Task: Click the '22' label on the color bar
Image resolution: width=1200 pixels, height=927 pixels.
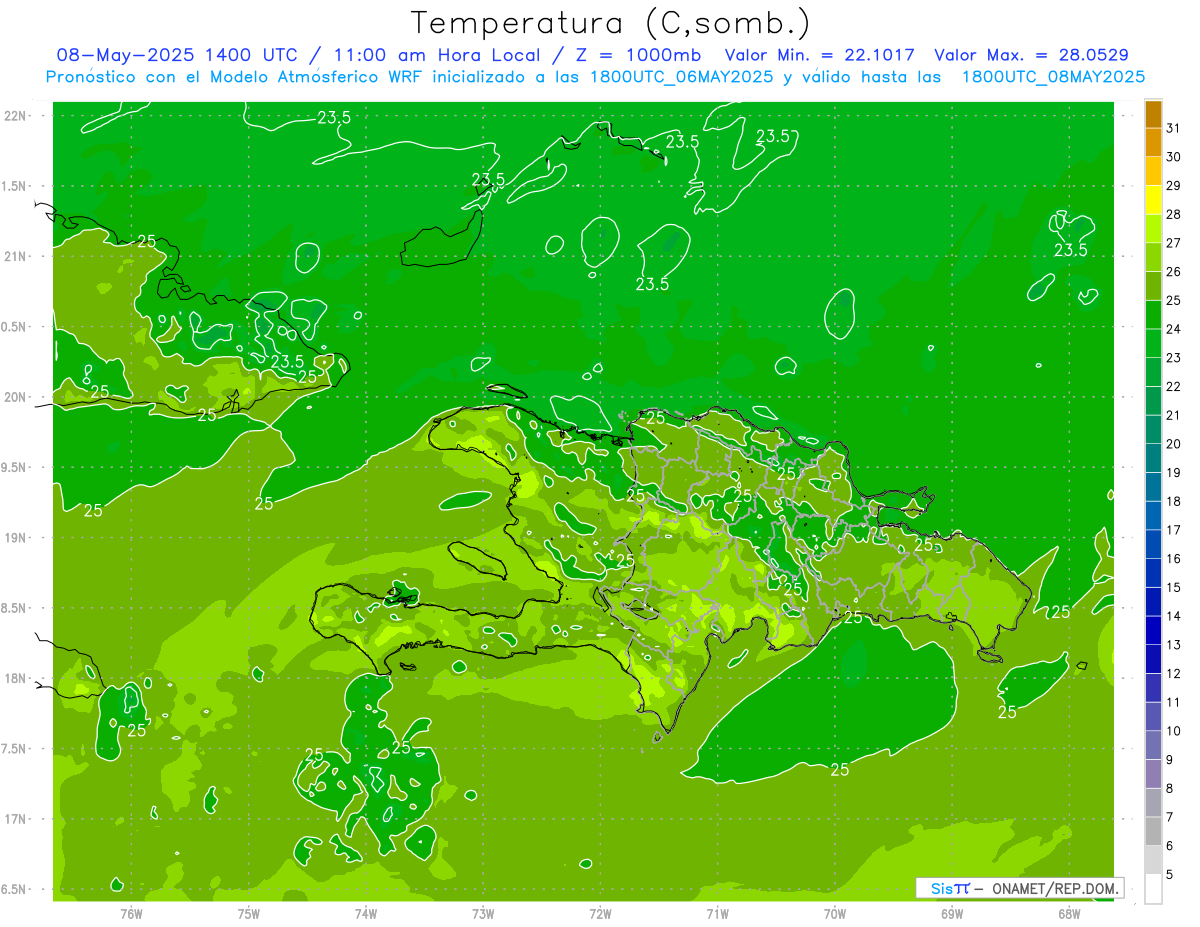Action: click(1173, 386)
